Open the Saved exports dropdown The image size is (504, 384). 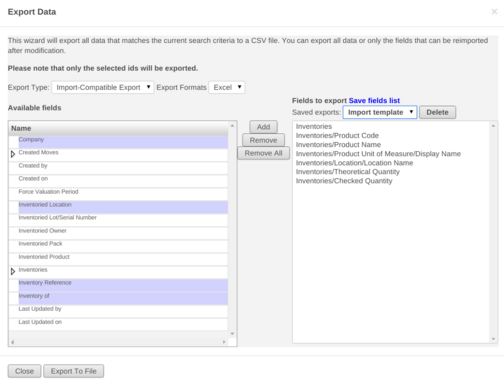tap(380, 112)
